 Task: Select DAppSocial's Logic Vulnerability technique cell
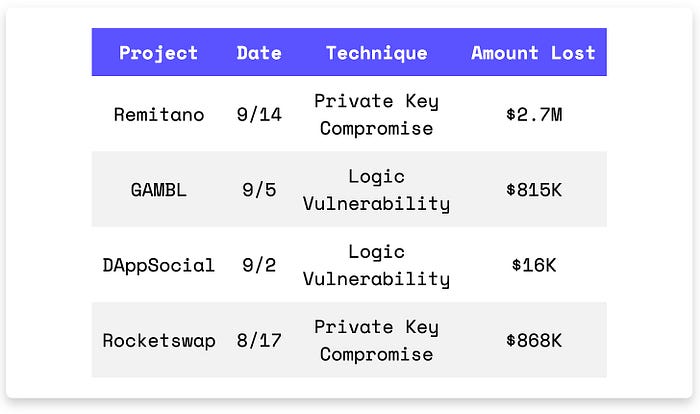pyautogui.click(x=377, y=266)
